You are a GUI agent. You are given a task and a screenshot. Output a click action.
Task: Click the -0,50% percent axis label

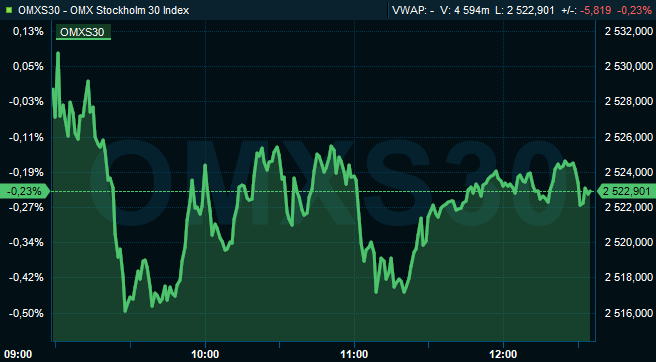tap(26, 313)
